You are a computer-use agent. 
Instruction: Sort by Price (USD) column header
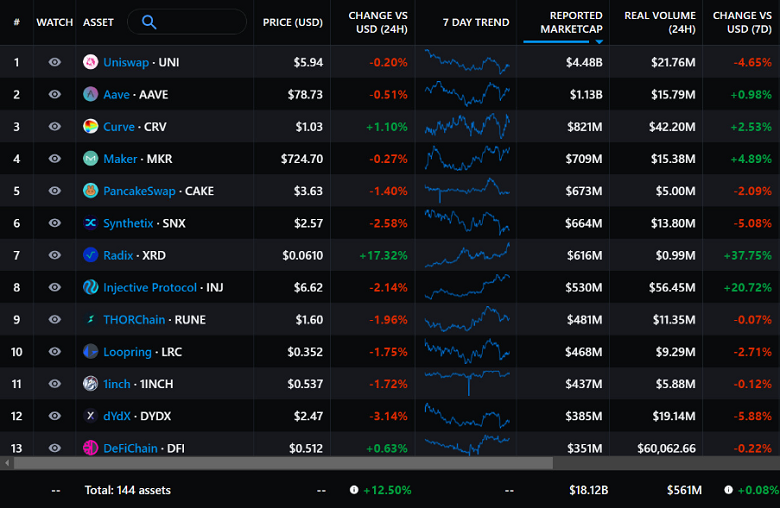(291, 22)
